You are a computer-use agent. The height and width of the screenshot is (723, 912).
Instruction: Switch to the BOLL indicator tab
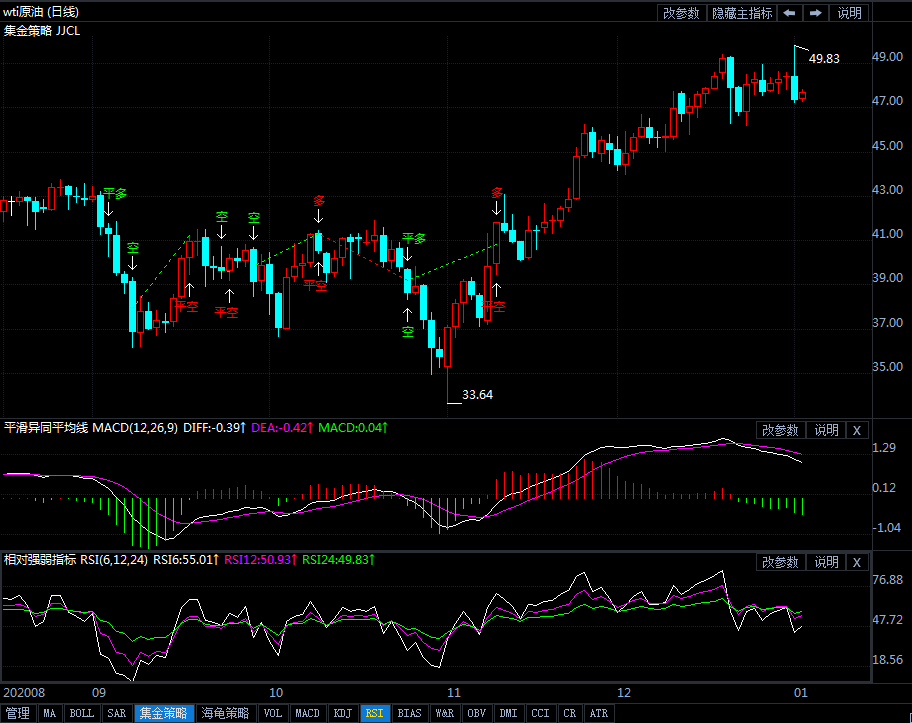[82, 714]
